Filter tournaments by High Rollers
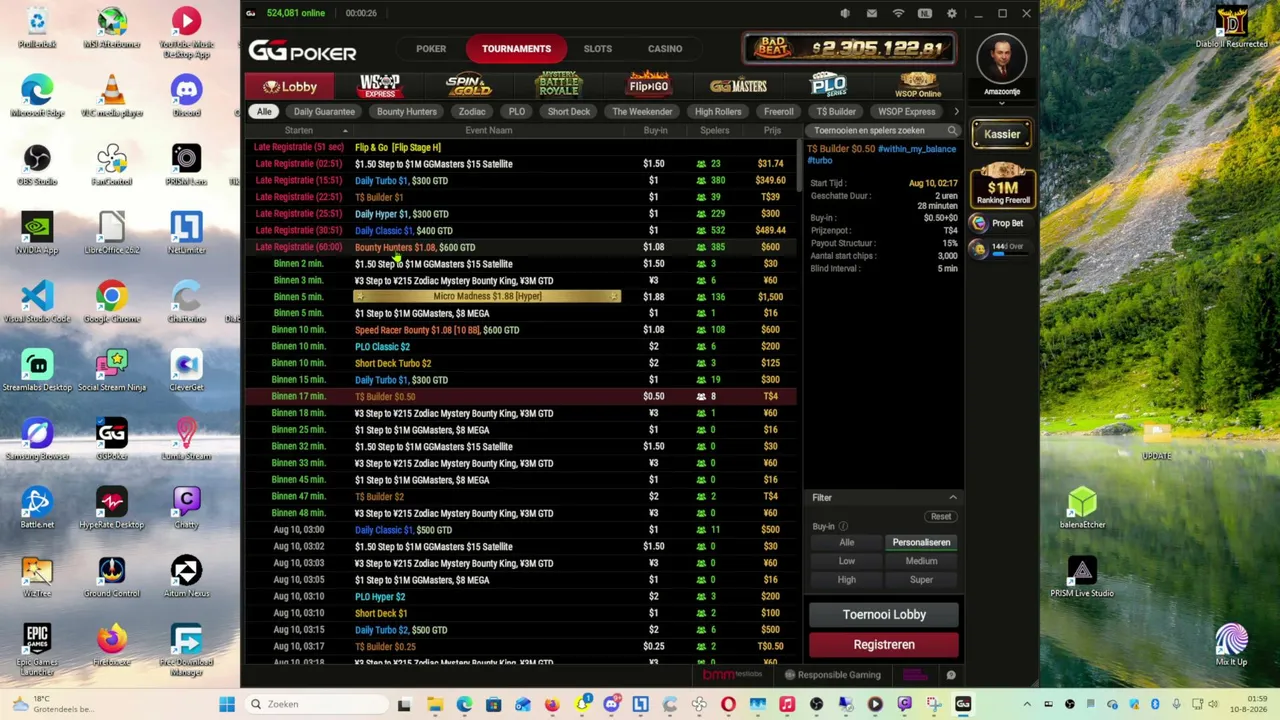The image size is (1280, 720). point(718,112)
